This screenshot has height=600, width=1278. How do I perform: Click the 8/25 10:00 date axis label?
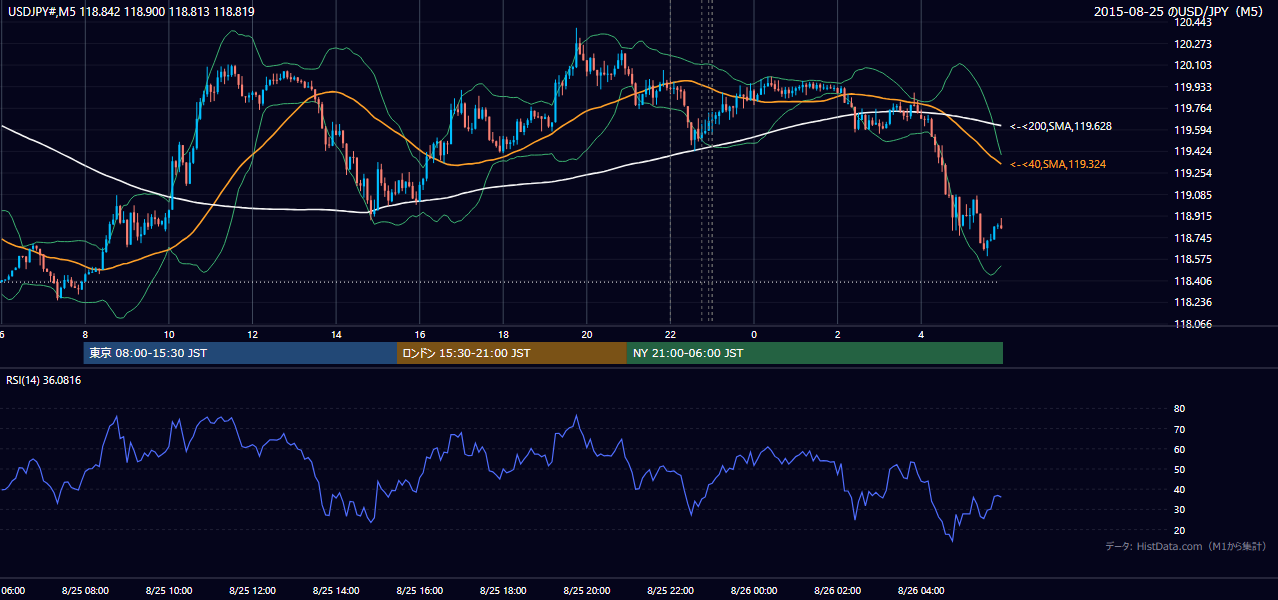168,590
